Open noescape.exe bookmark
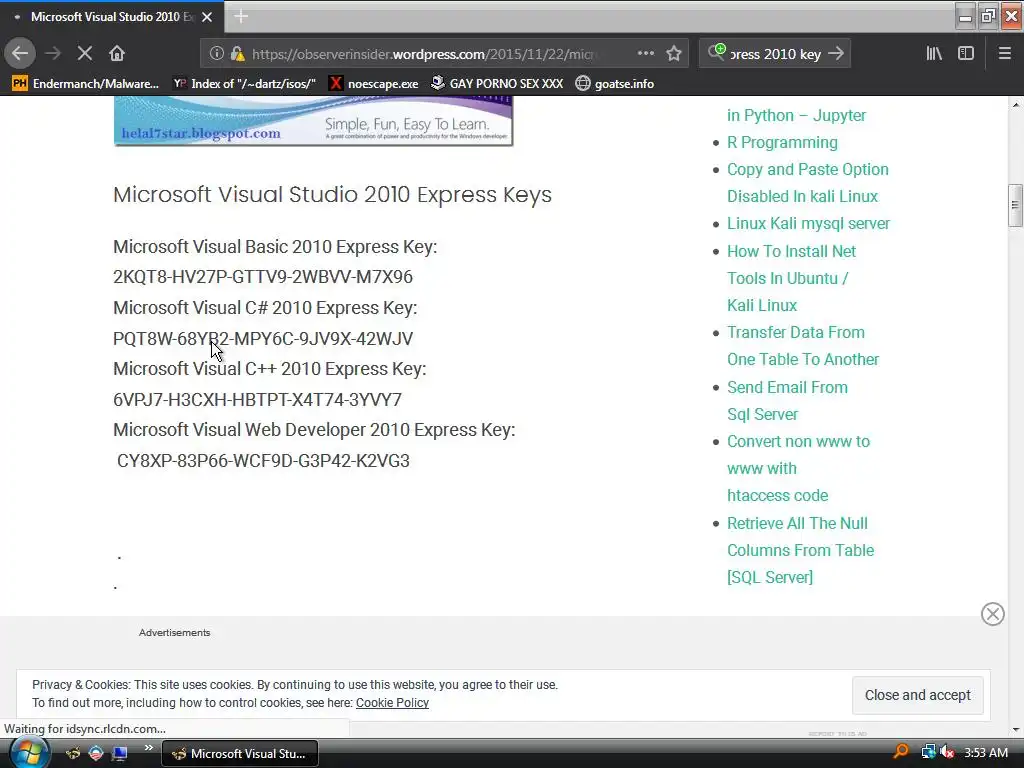1024x768 pixels. pyautogui.click(x=374, y=84)
